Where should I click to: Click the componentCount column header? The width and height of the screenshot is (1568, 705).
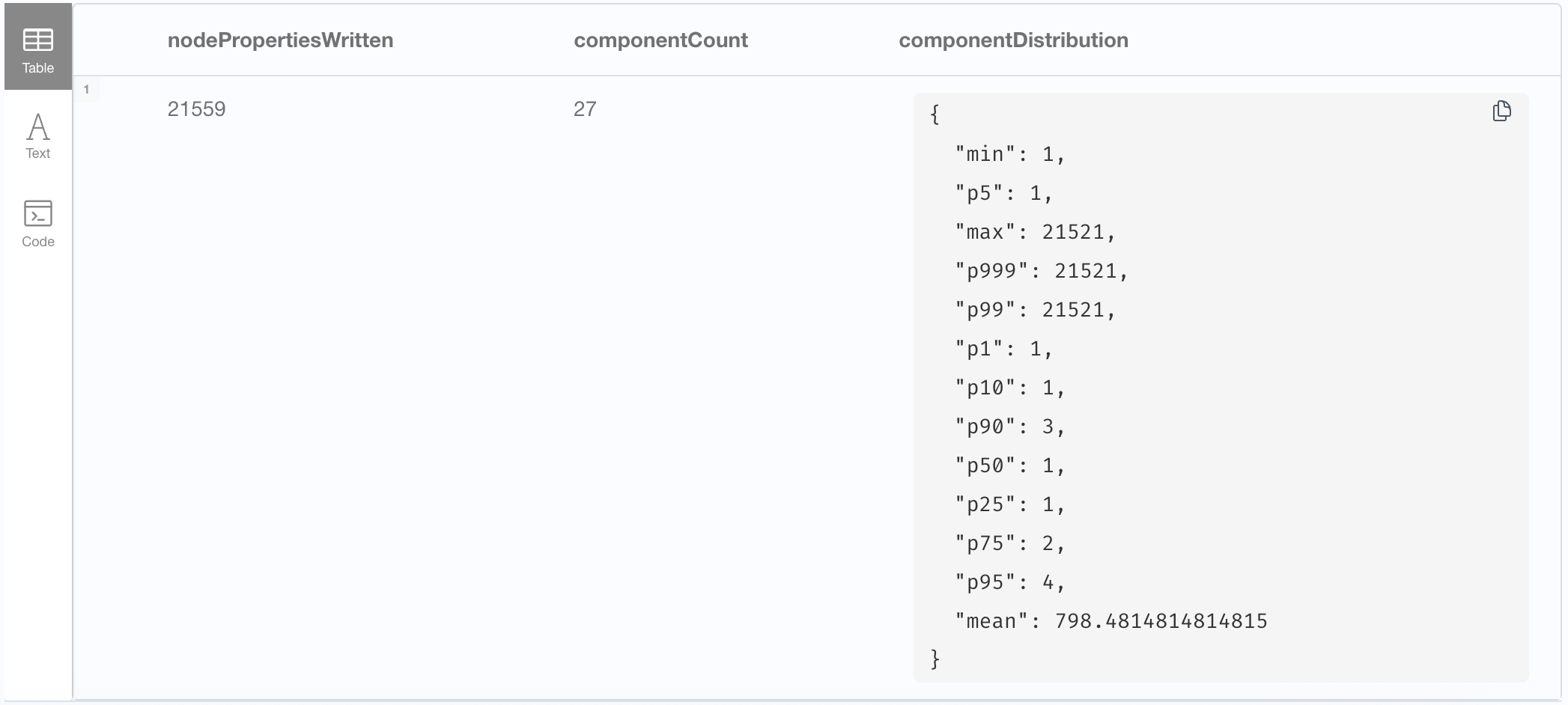click(660, 40)
